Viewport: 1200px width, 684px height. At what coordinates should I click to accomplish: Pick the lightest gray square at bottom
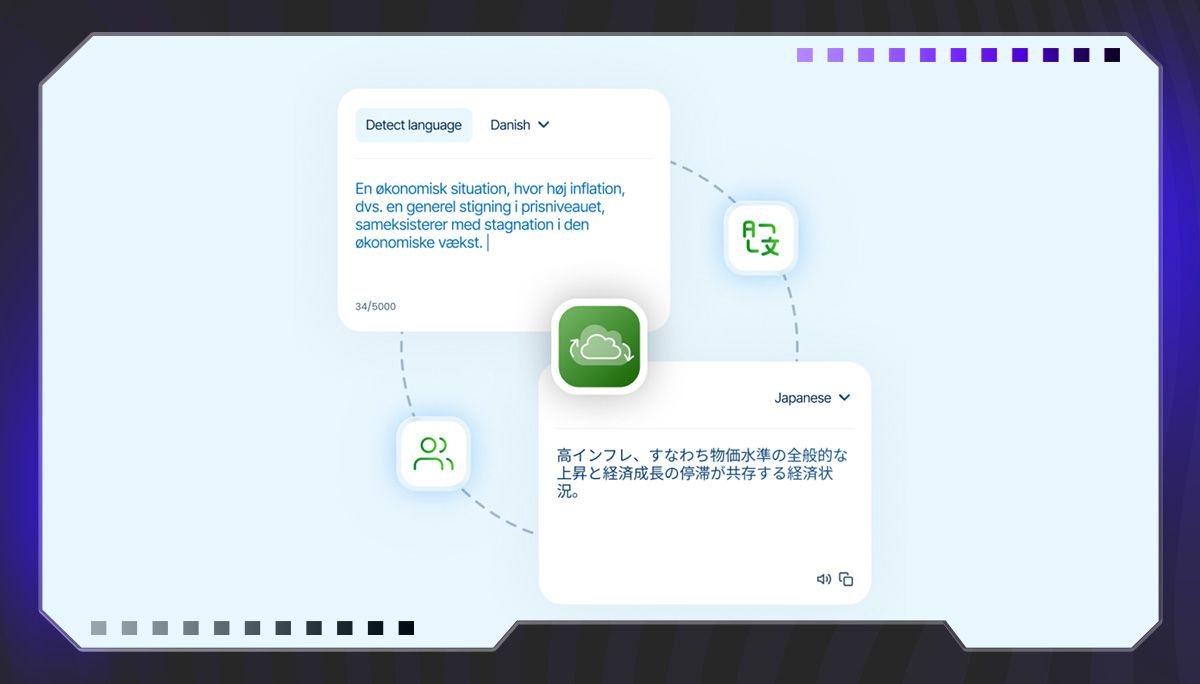click(98, 628)
